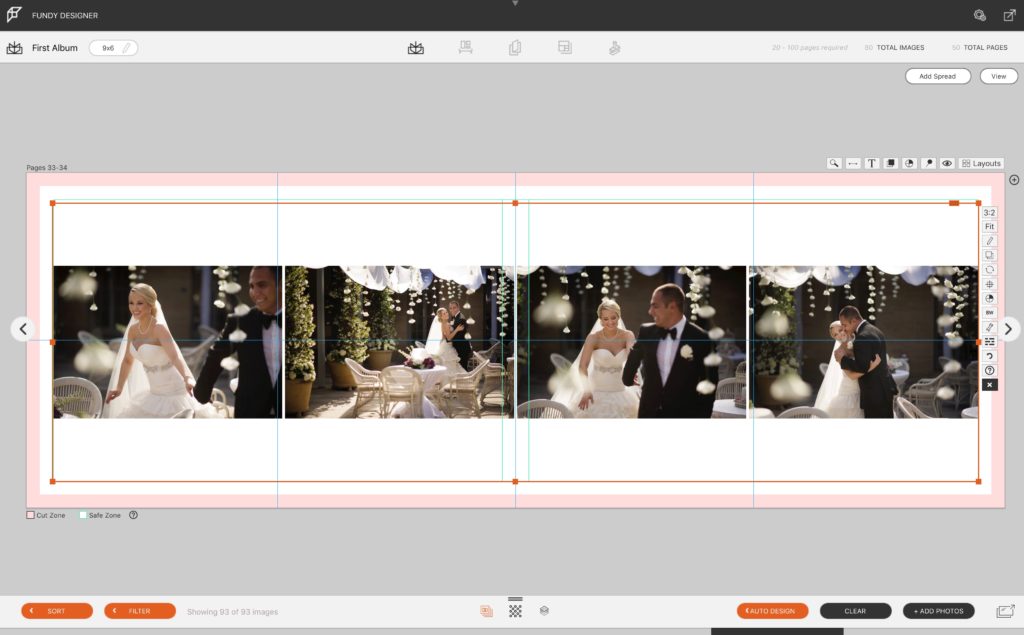Go to the previous spread arrow
This screenshot has height=635, width=1024.
tap(23, 329)
